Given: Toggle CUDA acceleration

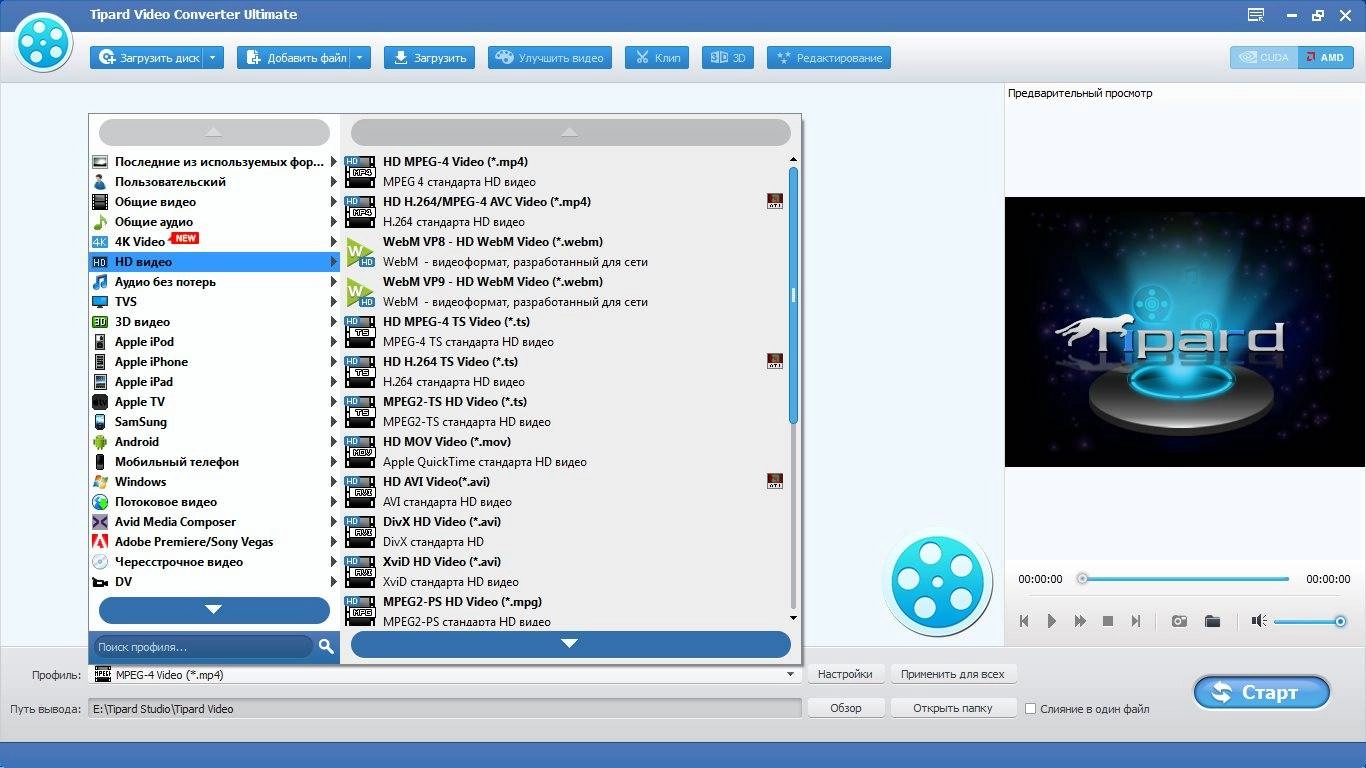Looking at the screenshot, I should [x=1264, y=57].
